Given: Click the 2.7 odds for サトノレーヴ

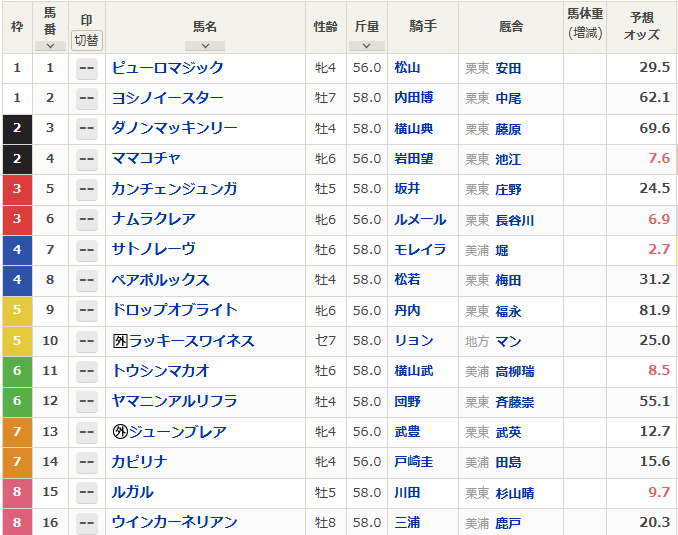Looking at the screenshot, I should point(658,250).
